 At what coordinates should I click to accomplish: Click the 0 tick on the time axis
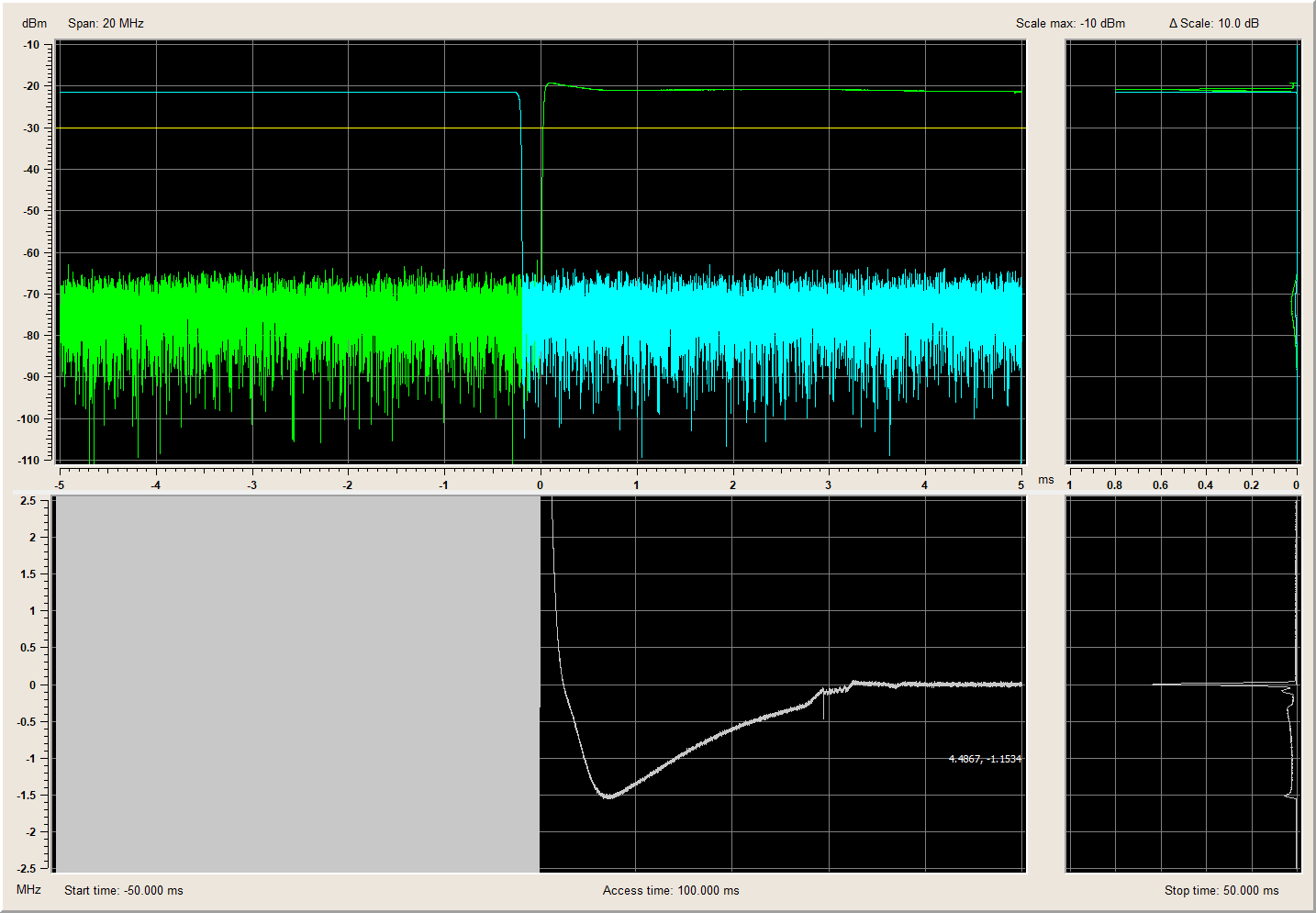[540, 484]
